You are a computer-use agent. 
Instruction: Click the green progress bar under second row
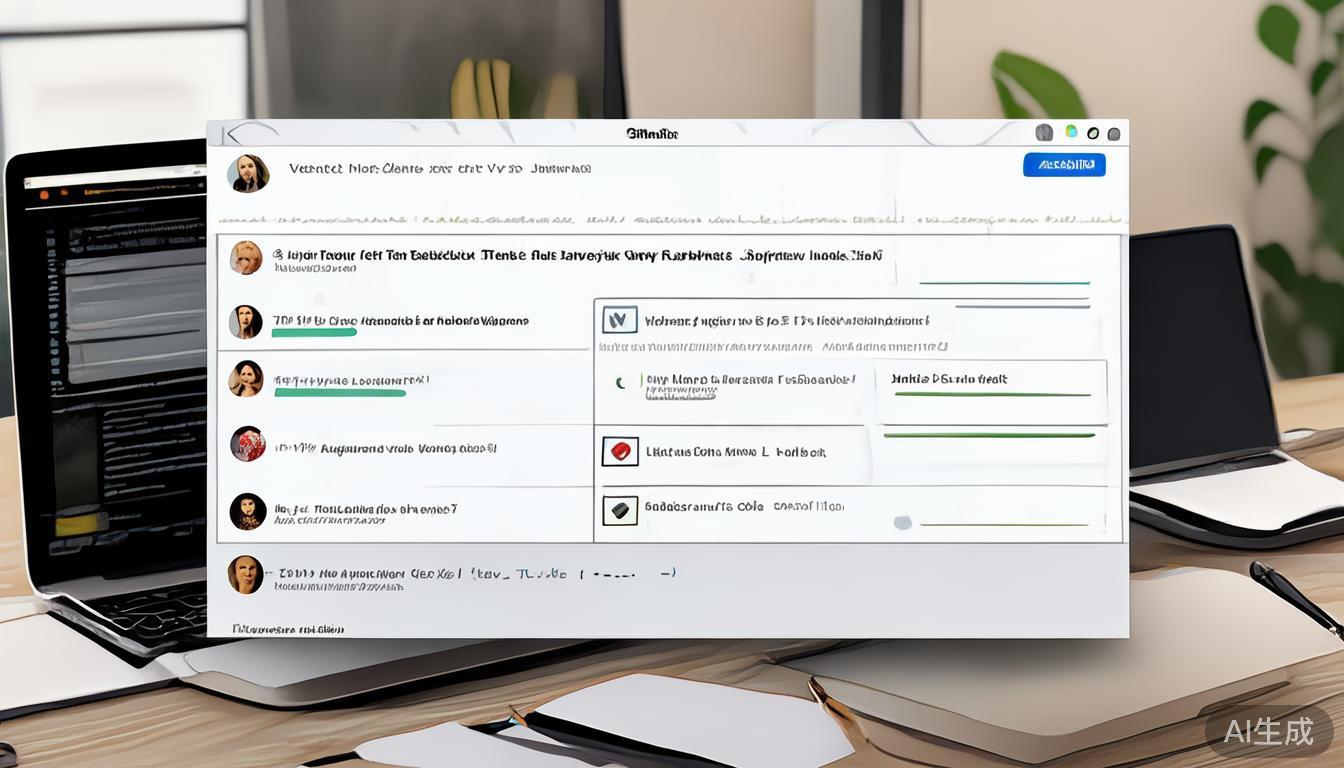click(314, 333)
